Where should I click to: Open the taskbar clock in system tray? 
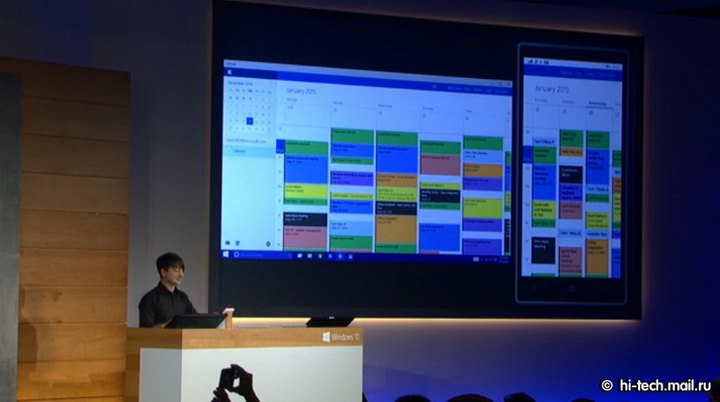pos(503,260)
